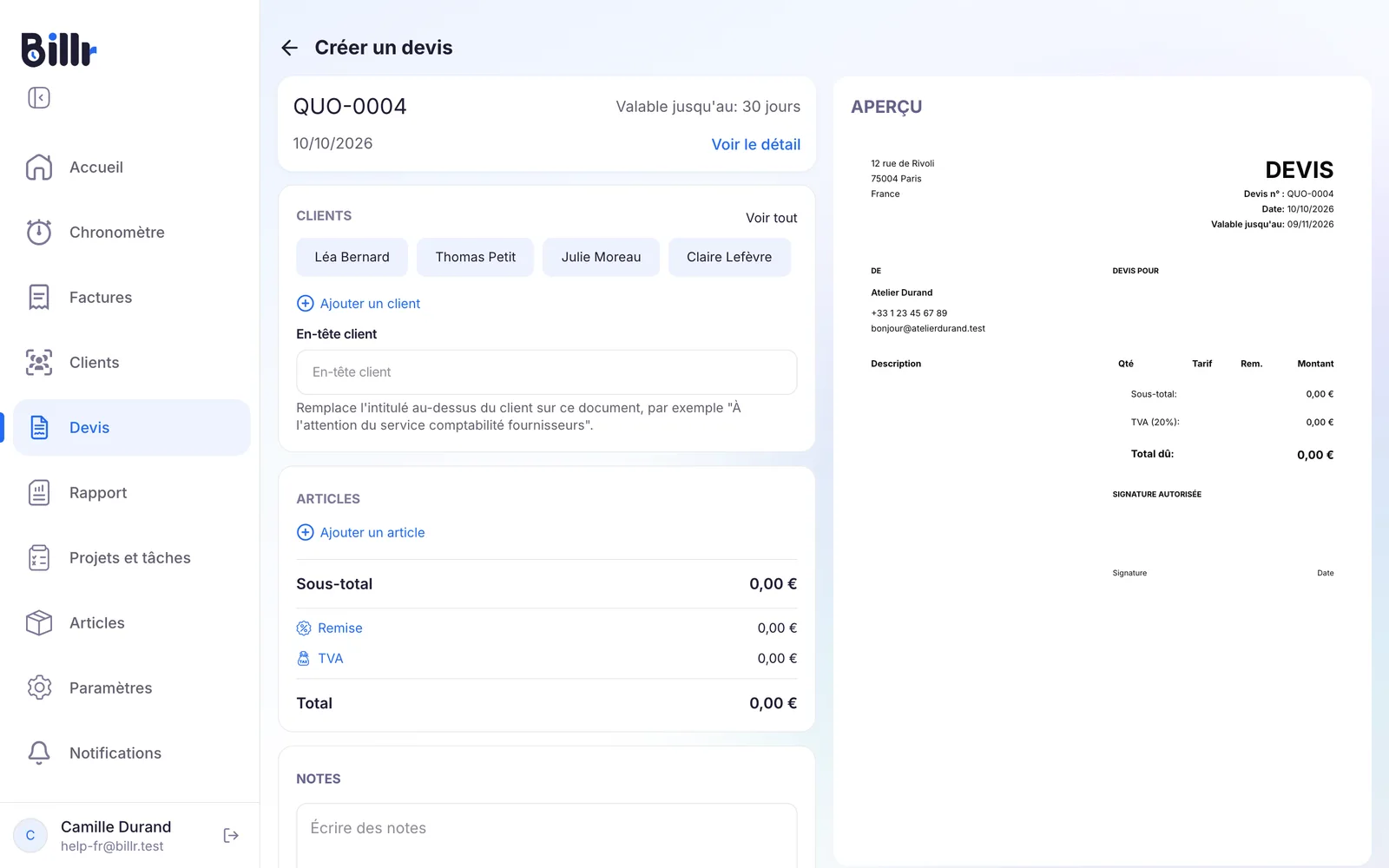Click the Articles box icon
Screen dimensions: 1389x868
[x=39, y=622]
